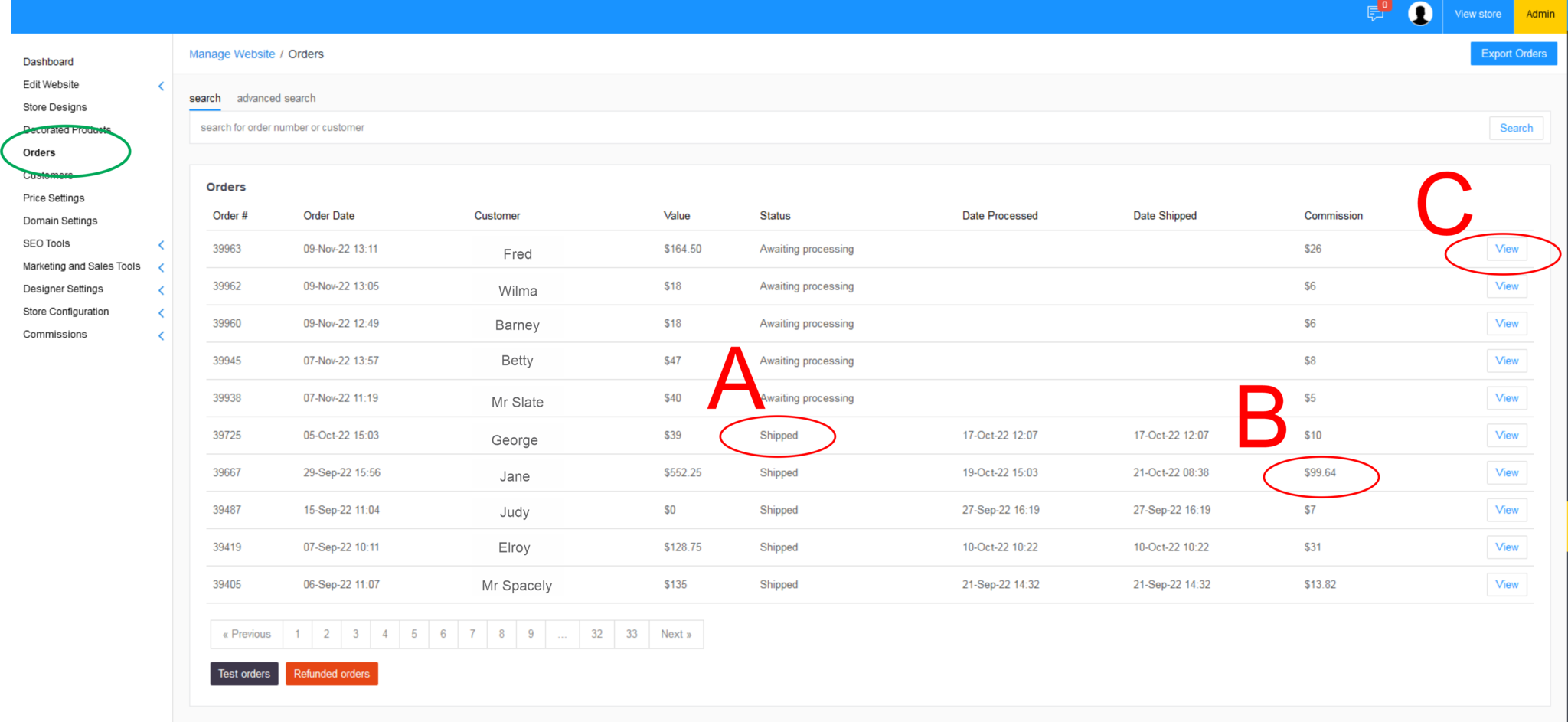The image size is (1568, 722).
Task: Expand the Store Configuration chevron
Action: point(161,313)
